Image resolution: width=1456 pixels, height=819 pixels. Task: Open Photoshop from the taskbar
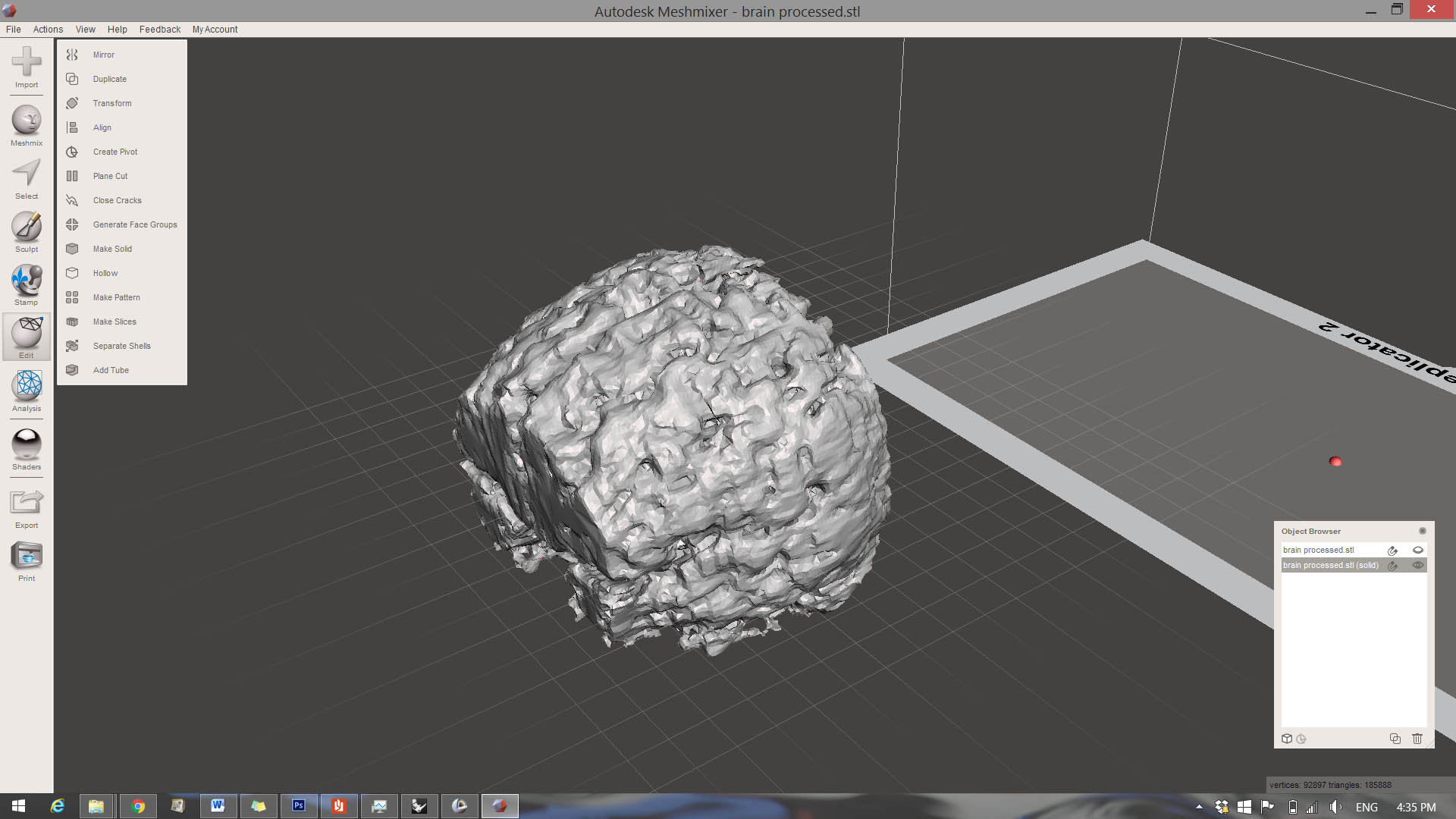tap(299, 806)
